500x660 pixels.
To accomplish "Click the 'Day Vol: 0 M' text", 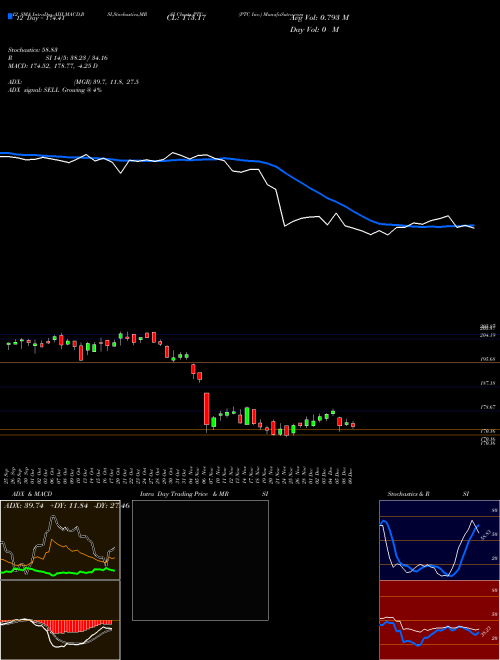I will point(314,29).
